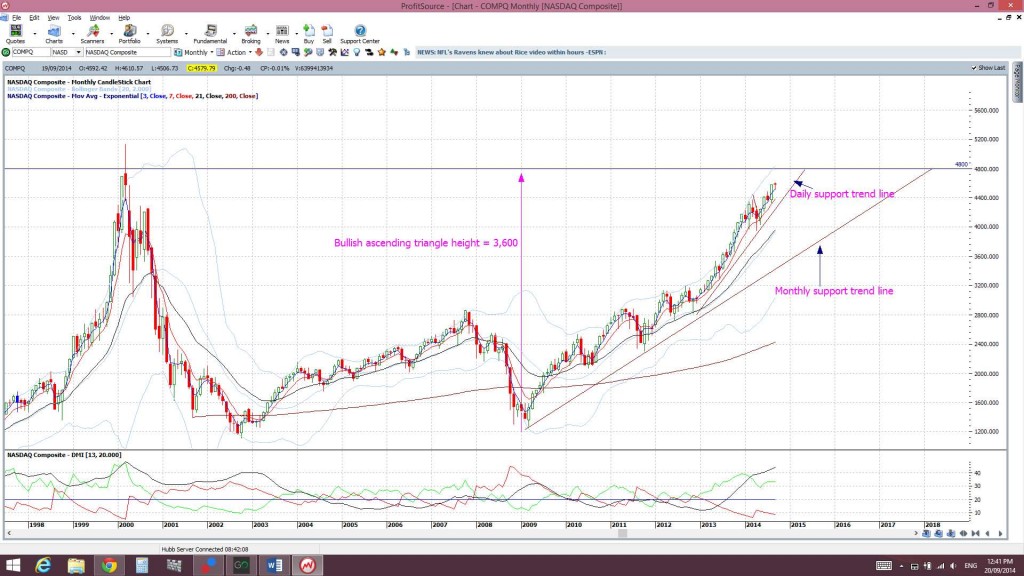Click the NFL Ravens news headline
Screen dimensions: 1024x576
point(511,52)
